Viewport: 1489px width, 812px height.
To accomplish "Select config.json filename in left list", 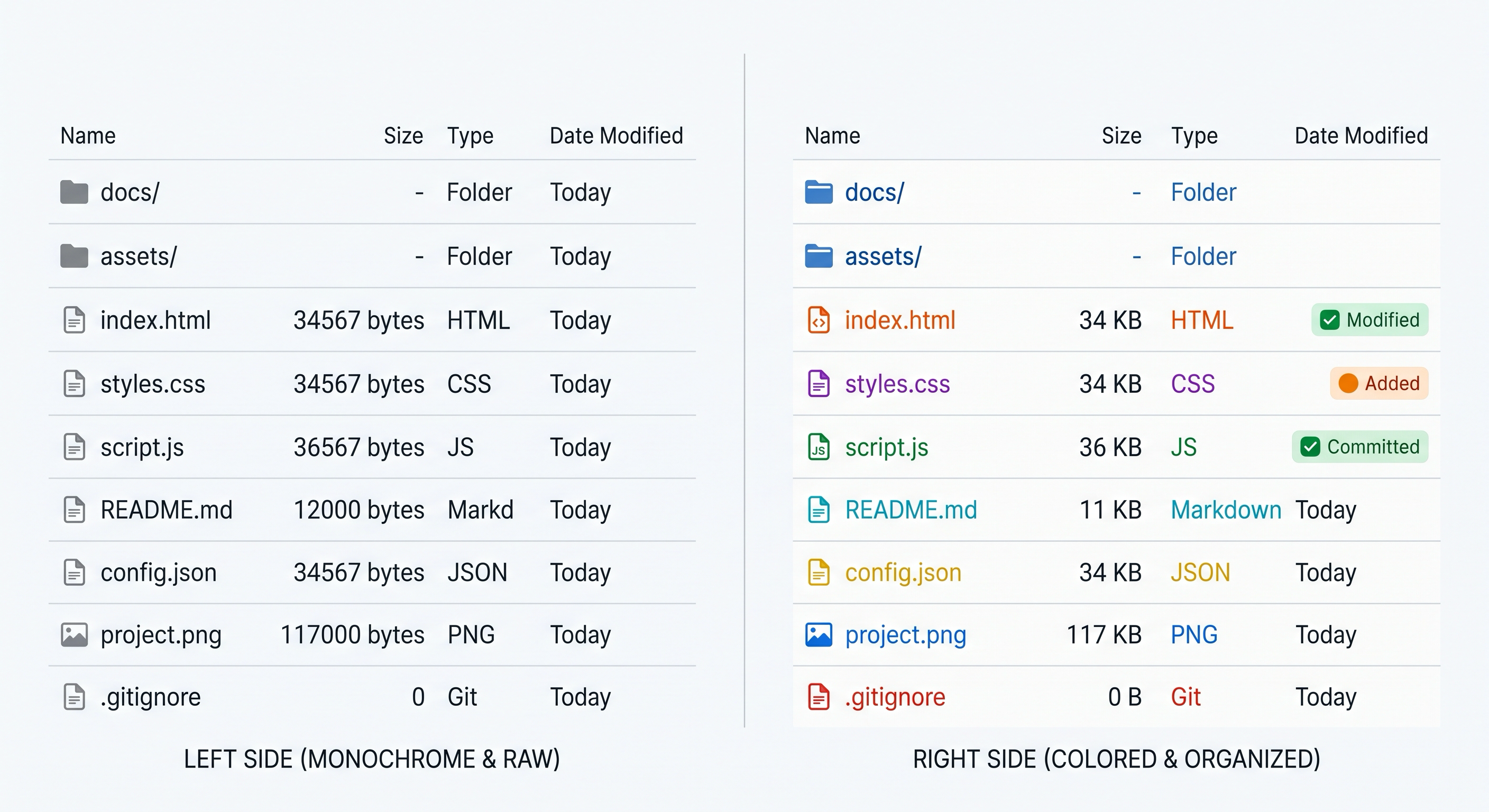I will click(159, 573).
